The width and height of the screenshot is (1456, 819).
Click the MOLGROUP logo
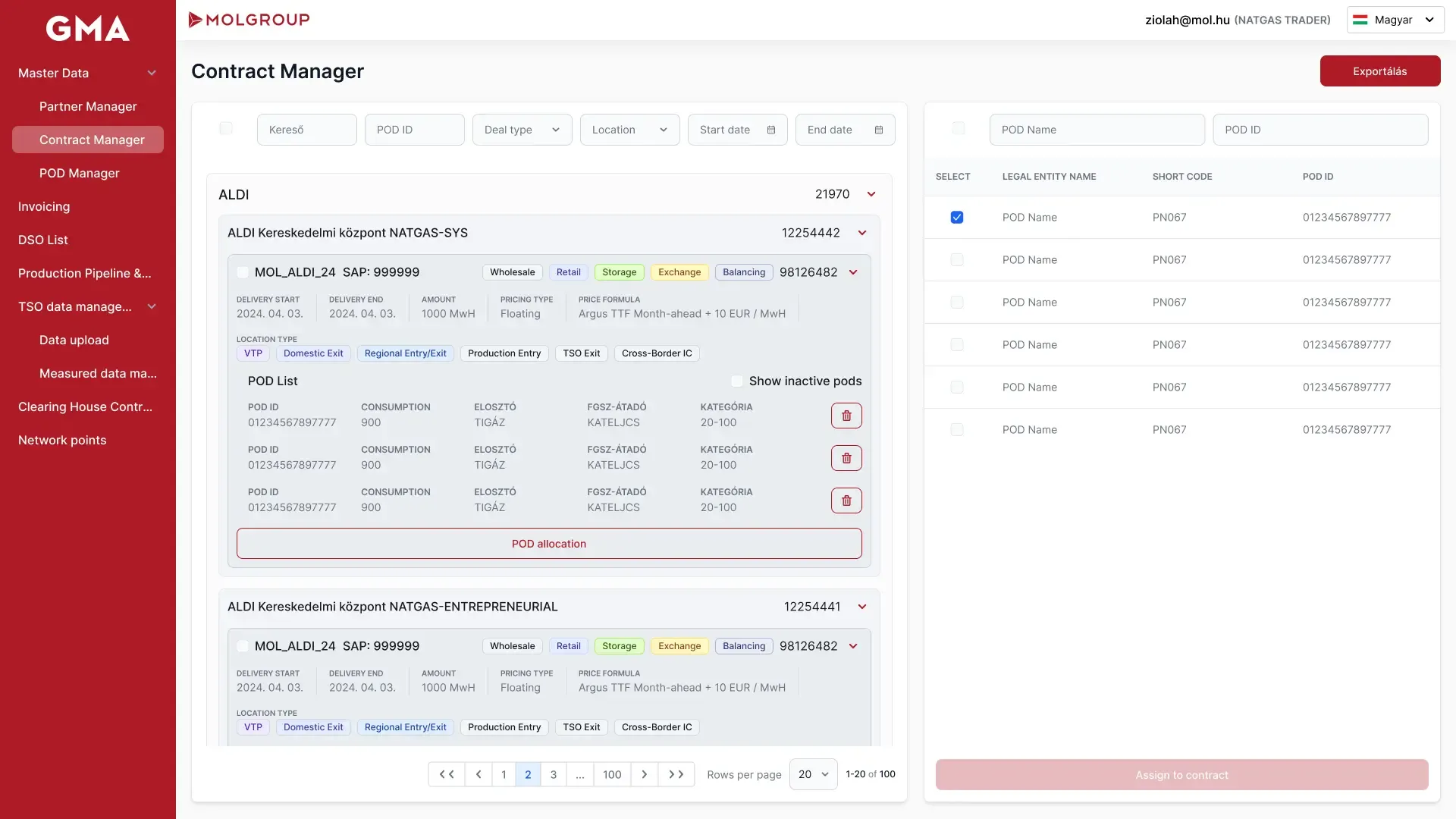[249, 20]
